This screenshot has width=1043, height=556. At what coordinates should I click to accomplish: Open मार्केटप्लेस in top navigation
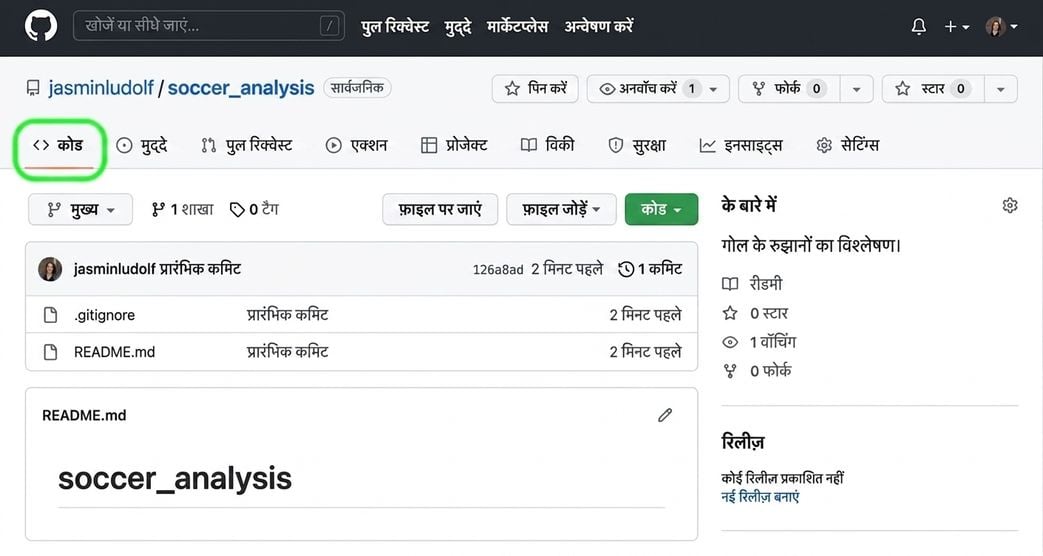518,27
